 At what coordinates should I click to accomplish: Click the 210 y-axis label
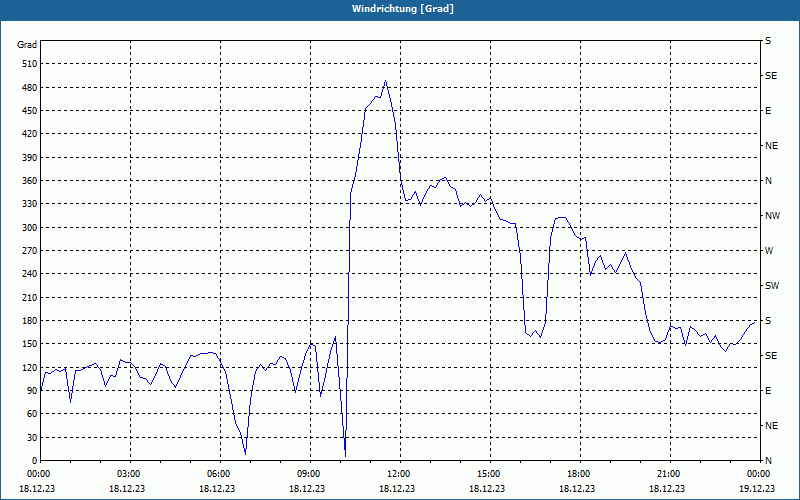pos(30,297)
